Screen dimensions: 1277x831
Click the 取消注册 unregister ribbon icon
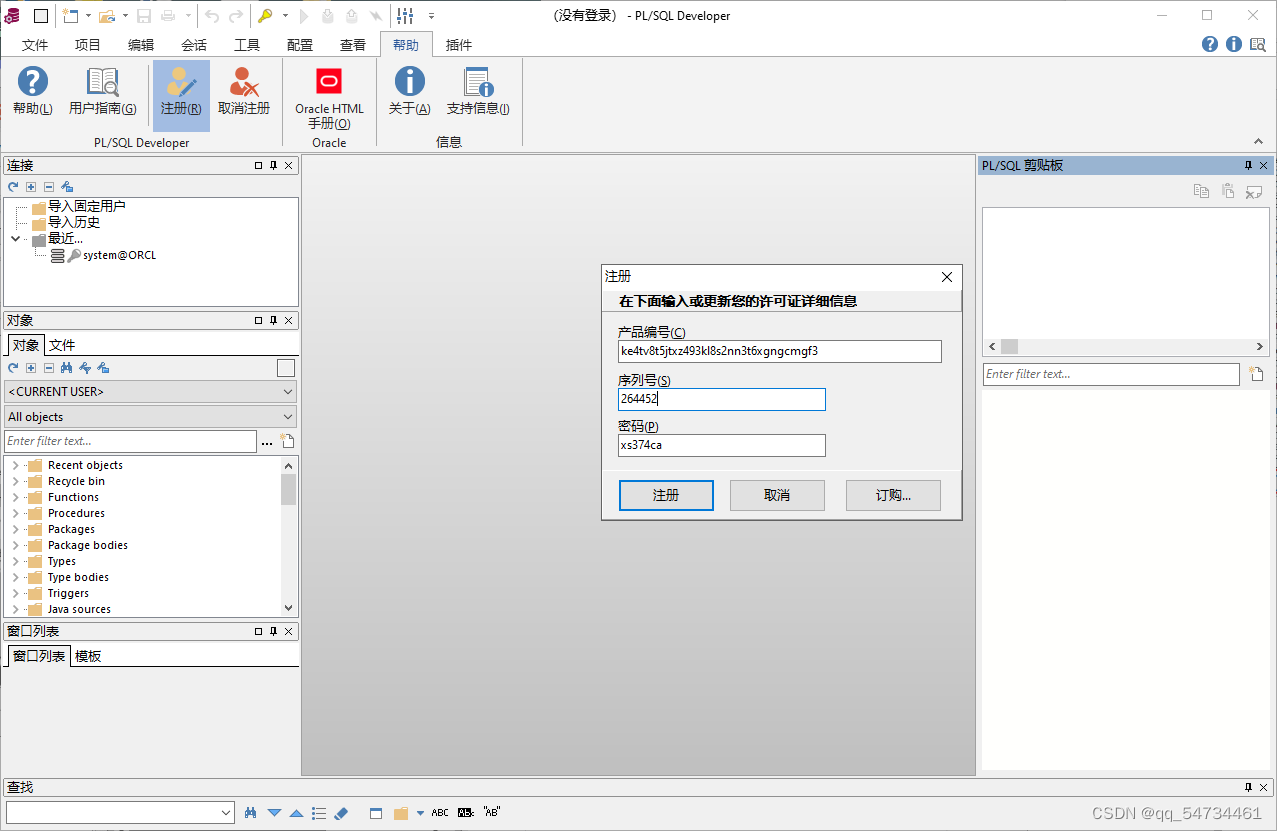244,91
